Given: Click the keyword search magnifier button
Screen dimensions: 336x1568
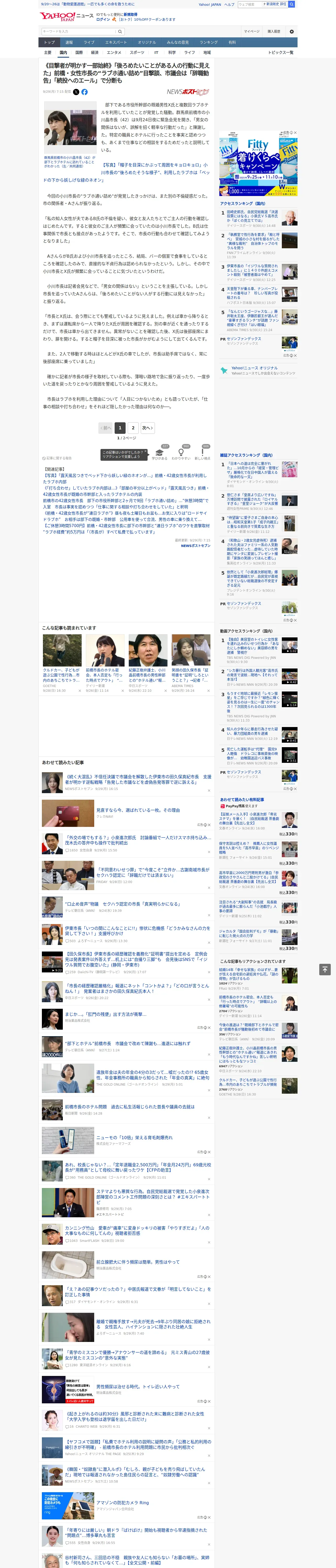Looking at the screenshot, I should pyautogui.click(x=120, y=32).
